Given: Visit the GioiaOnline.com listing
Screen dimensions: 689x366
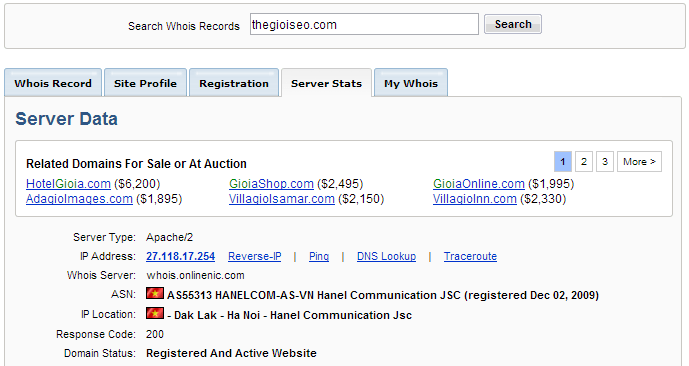Looking at the screenshot, I should click(479, 184).
